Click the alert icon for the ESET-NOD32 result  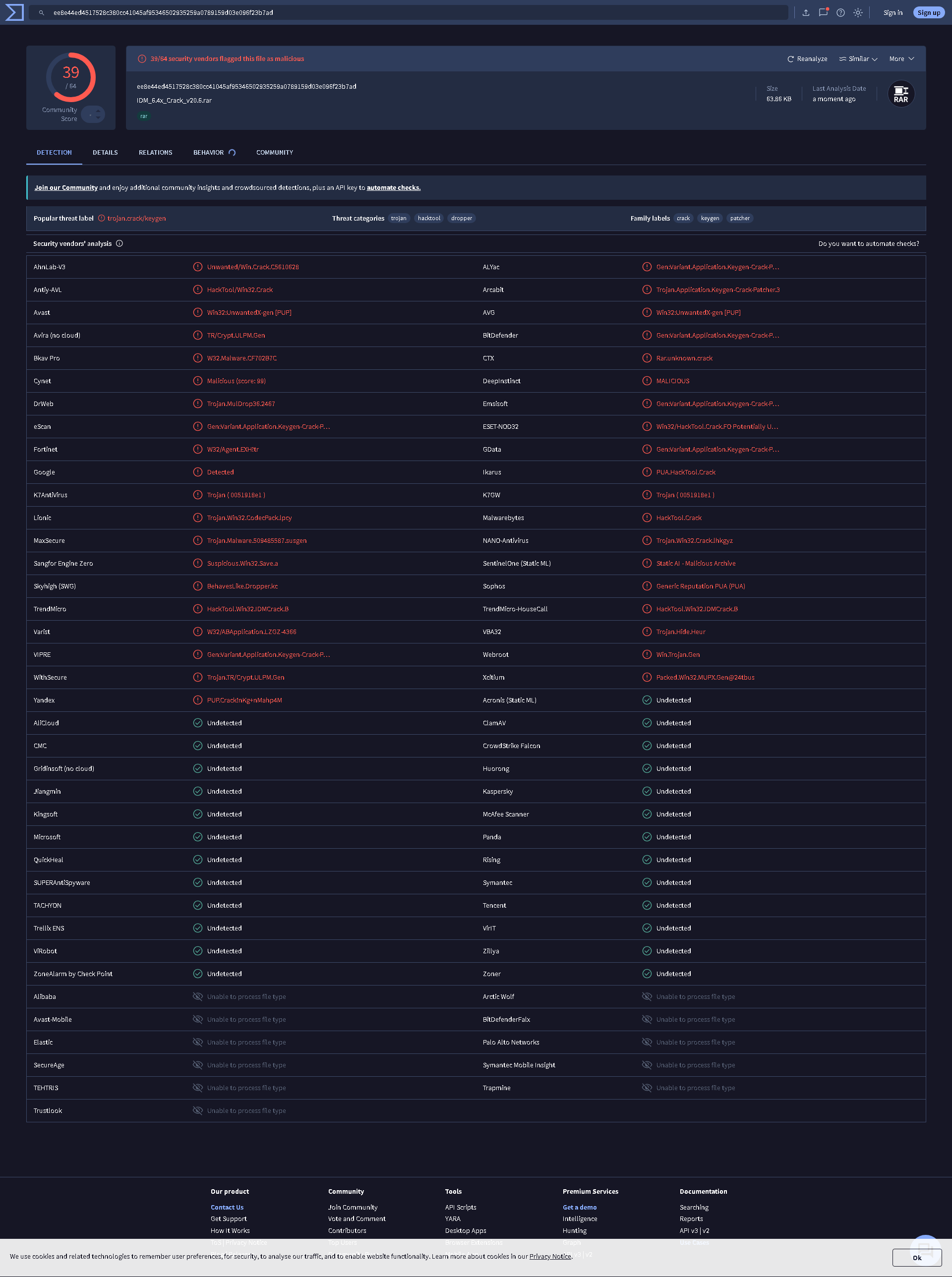[647, 427]
